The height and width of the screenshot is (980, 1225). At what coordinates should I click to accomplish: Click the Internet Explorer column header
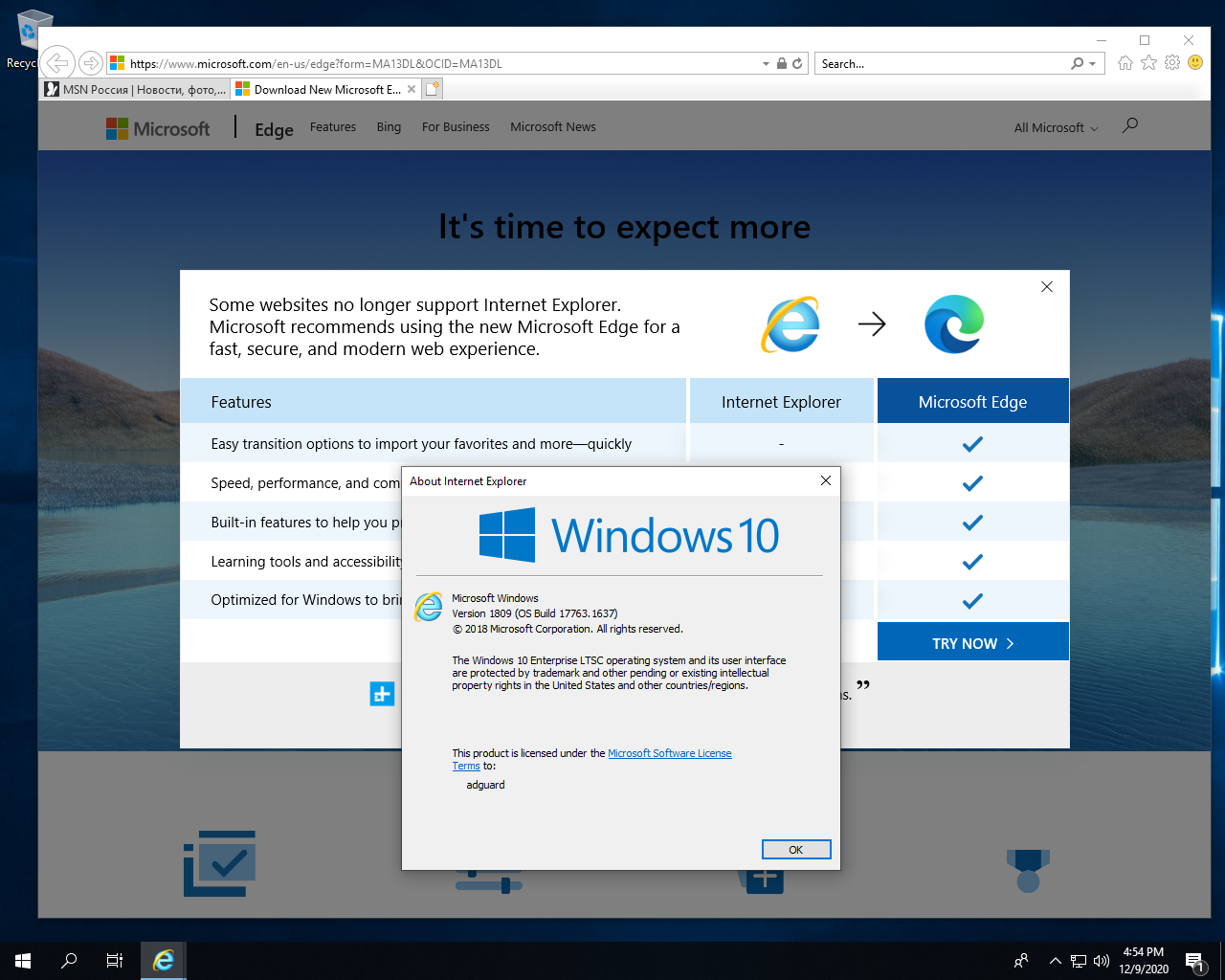(x=781, y=402)
